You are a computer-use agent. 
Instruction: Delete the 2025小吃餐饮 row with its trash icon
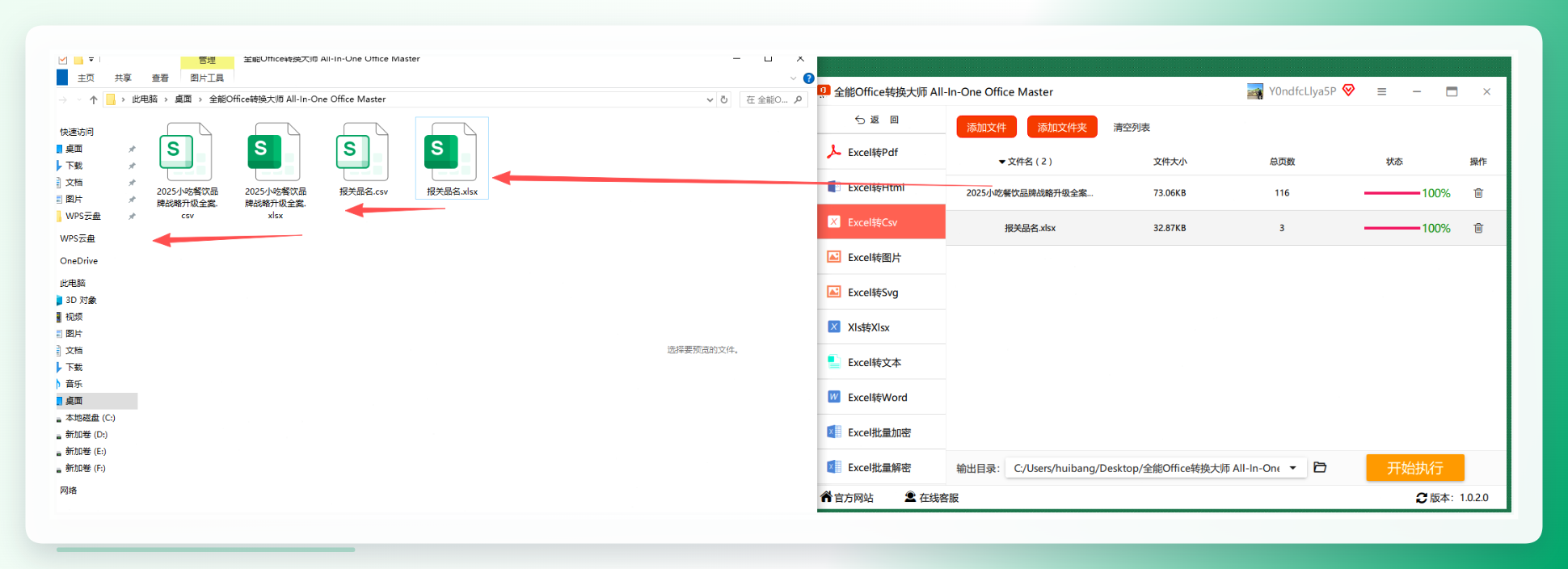coord(1478,193)
